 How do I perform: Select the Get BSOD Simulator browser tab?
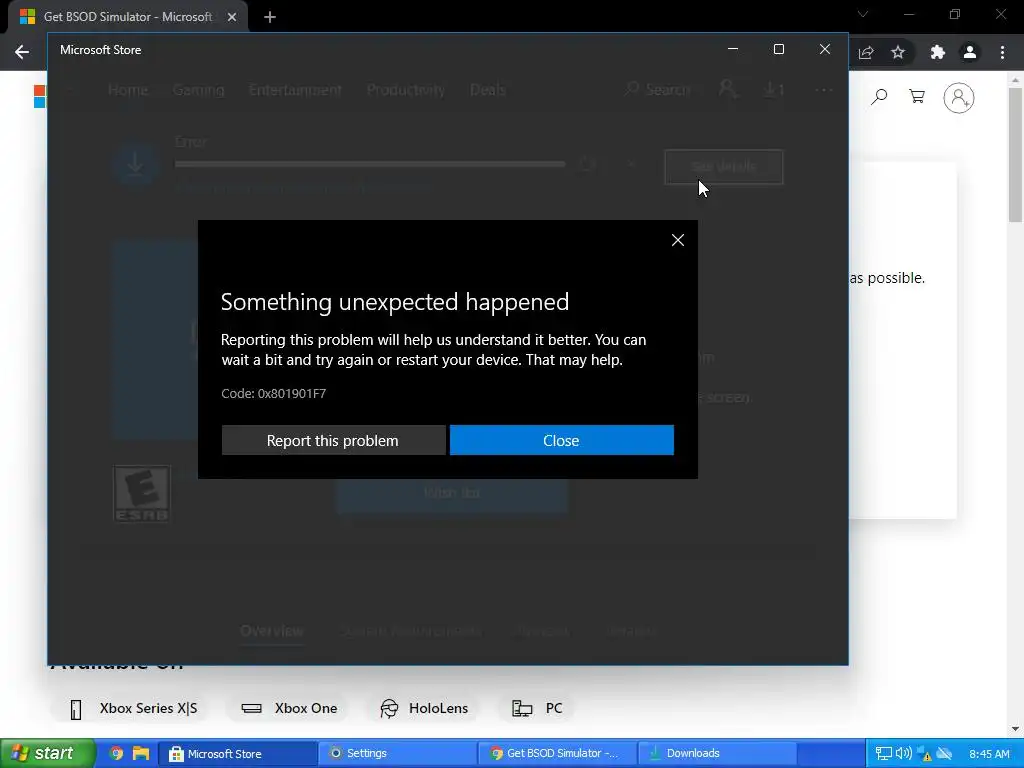click(127, 17)
